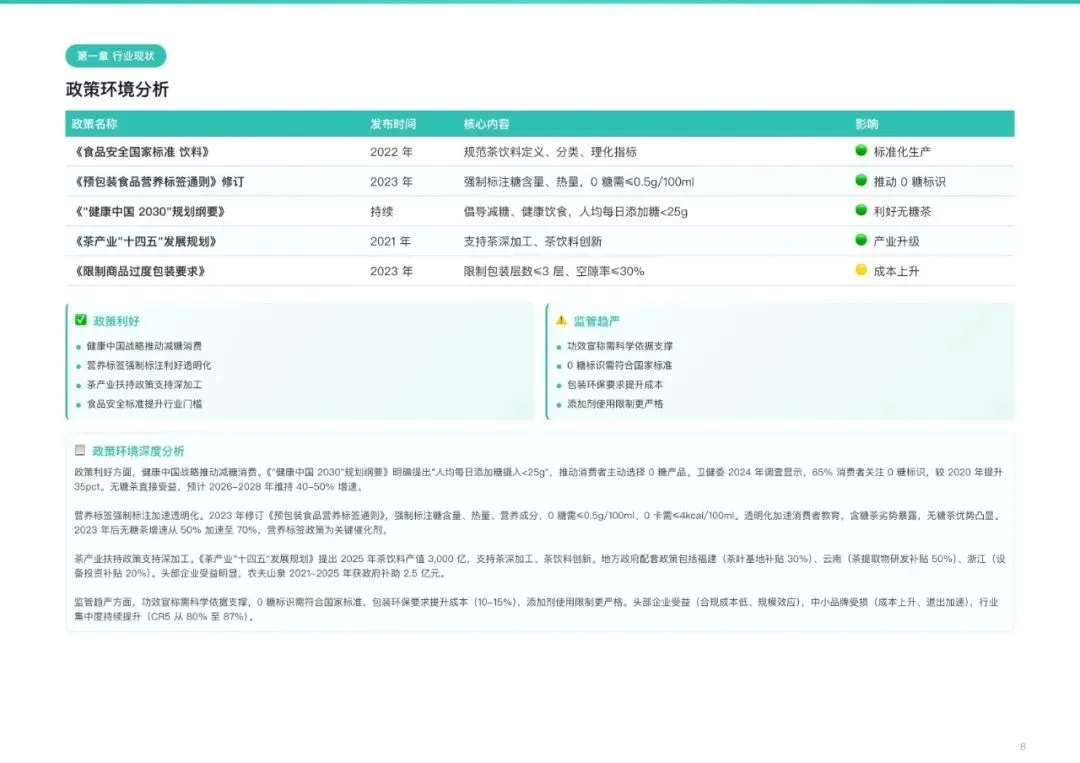The image size is (1080, 763).
Task: Click 强制标注糖含量、热量 core content cell
Action: pos(579,182)
